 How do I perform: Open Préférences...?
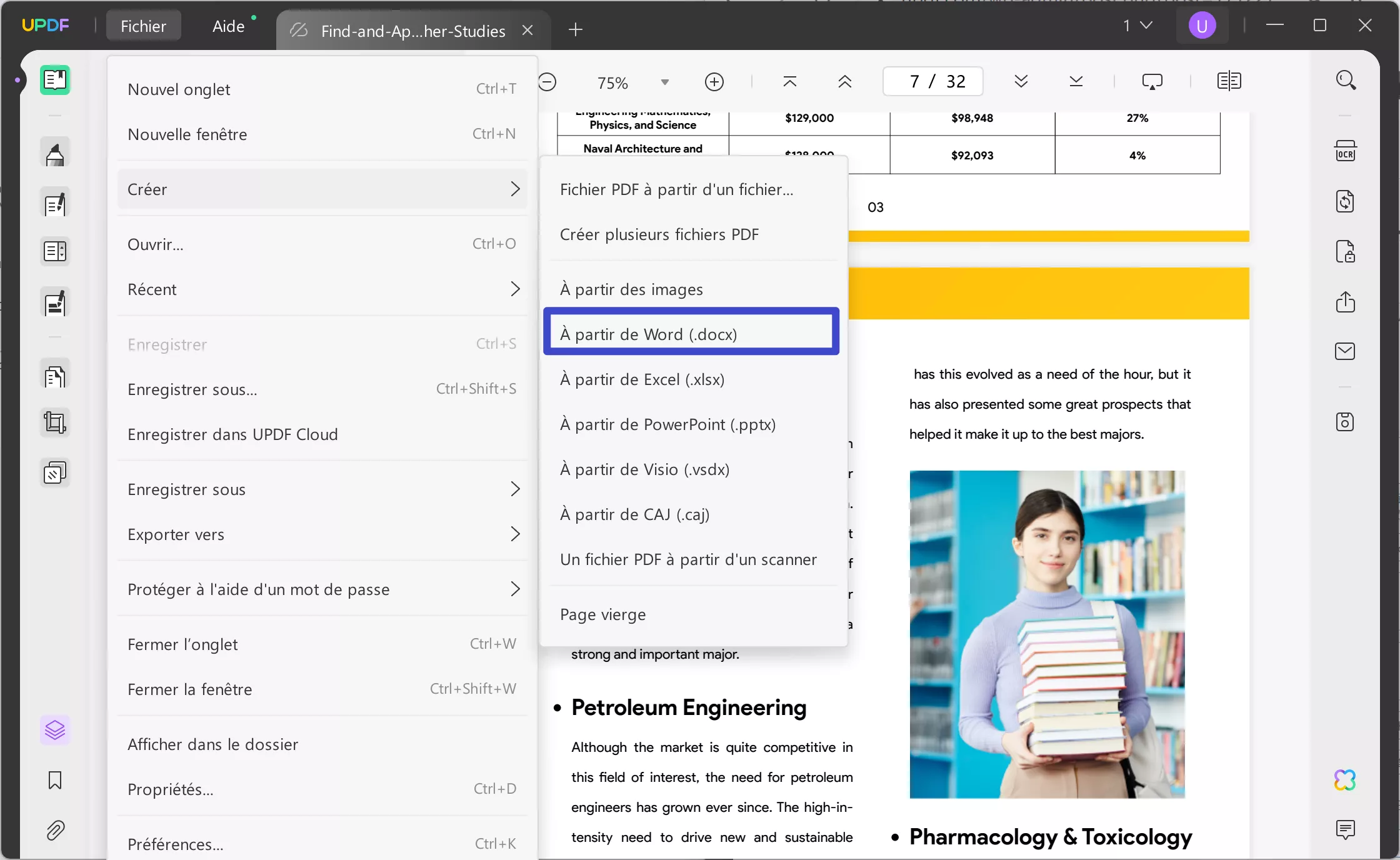coord(322,844)
